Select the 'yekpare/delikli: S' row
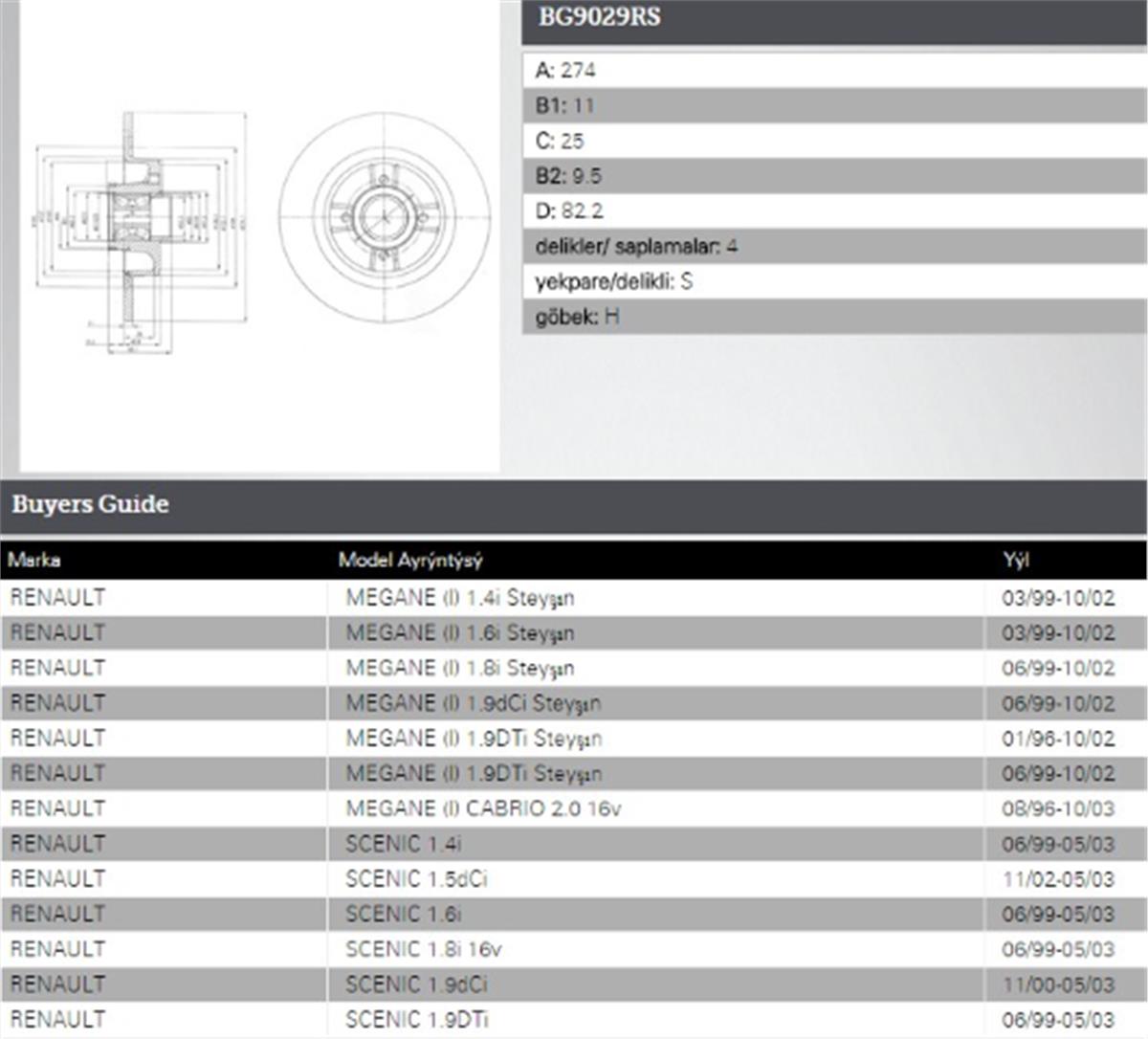Image resolution: width=1148 pixels, height=1039 pixels. 834,281
